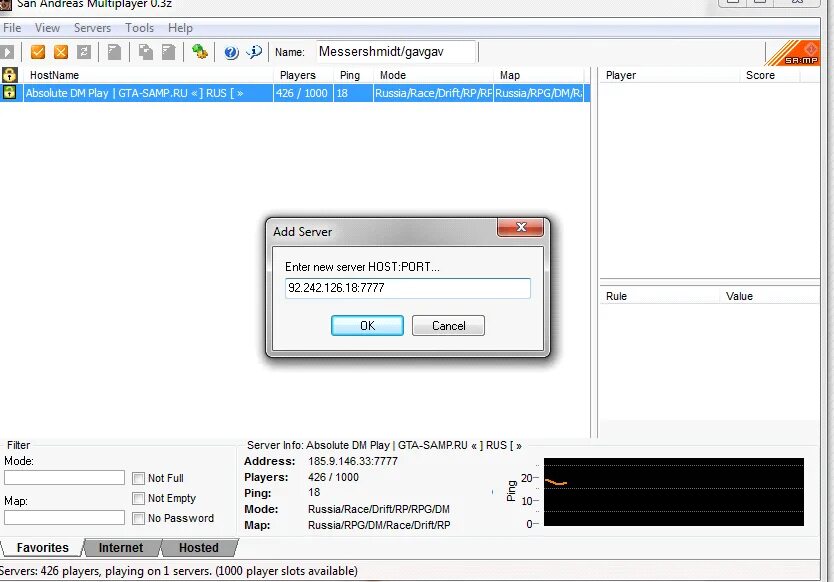Click the Map filter input field
The height and width of the screenshot is (582, 834).
coord(64,518)
